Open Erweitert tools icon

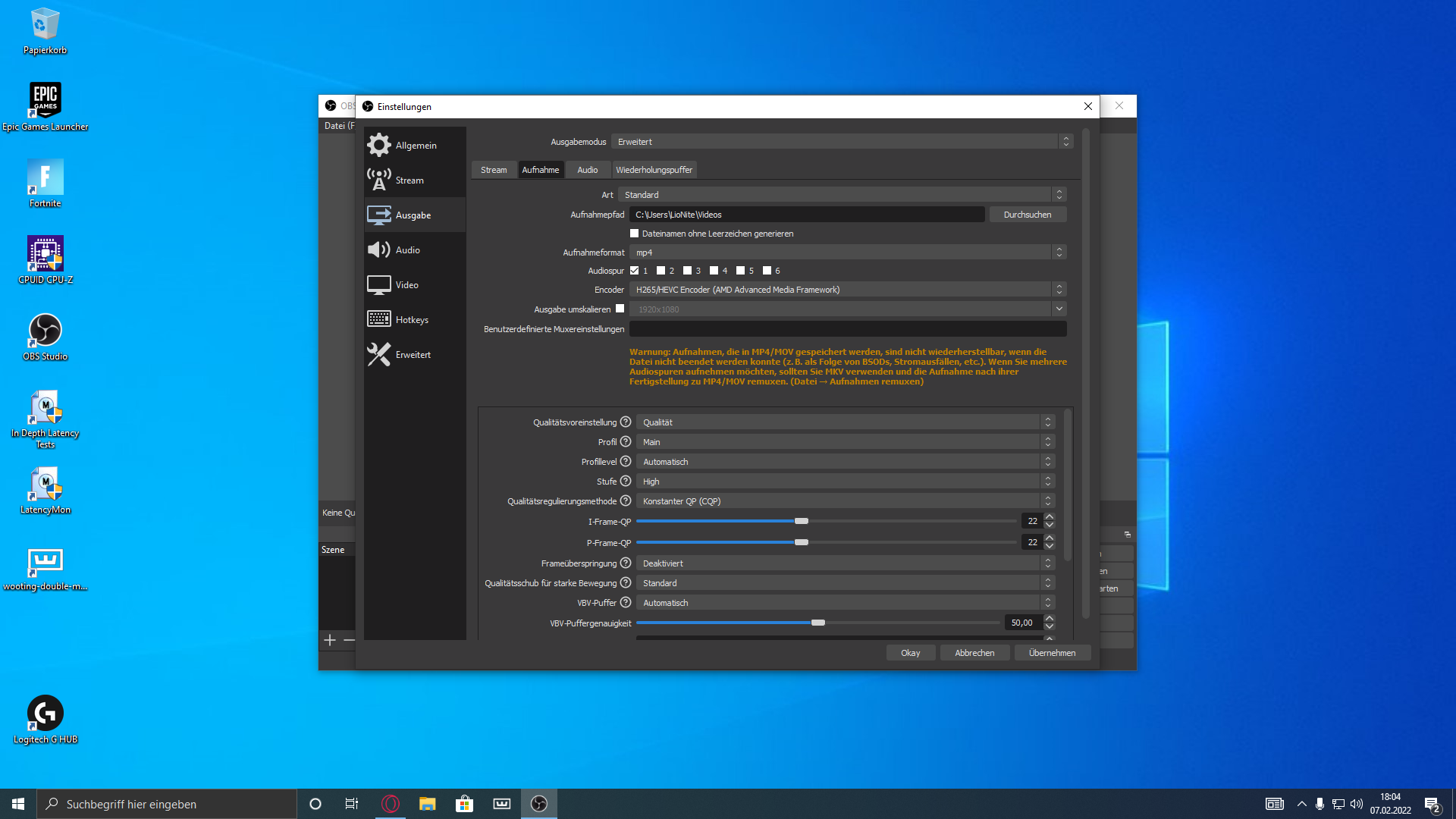tap(378, 354)
